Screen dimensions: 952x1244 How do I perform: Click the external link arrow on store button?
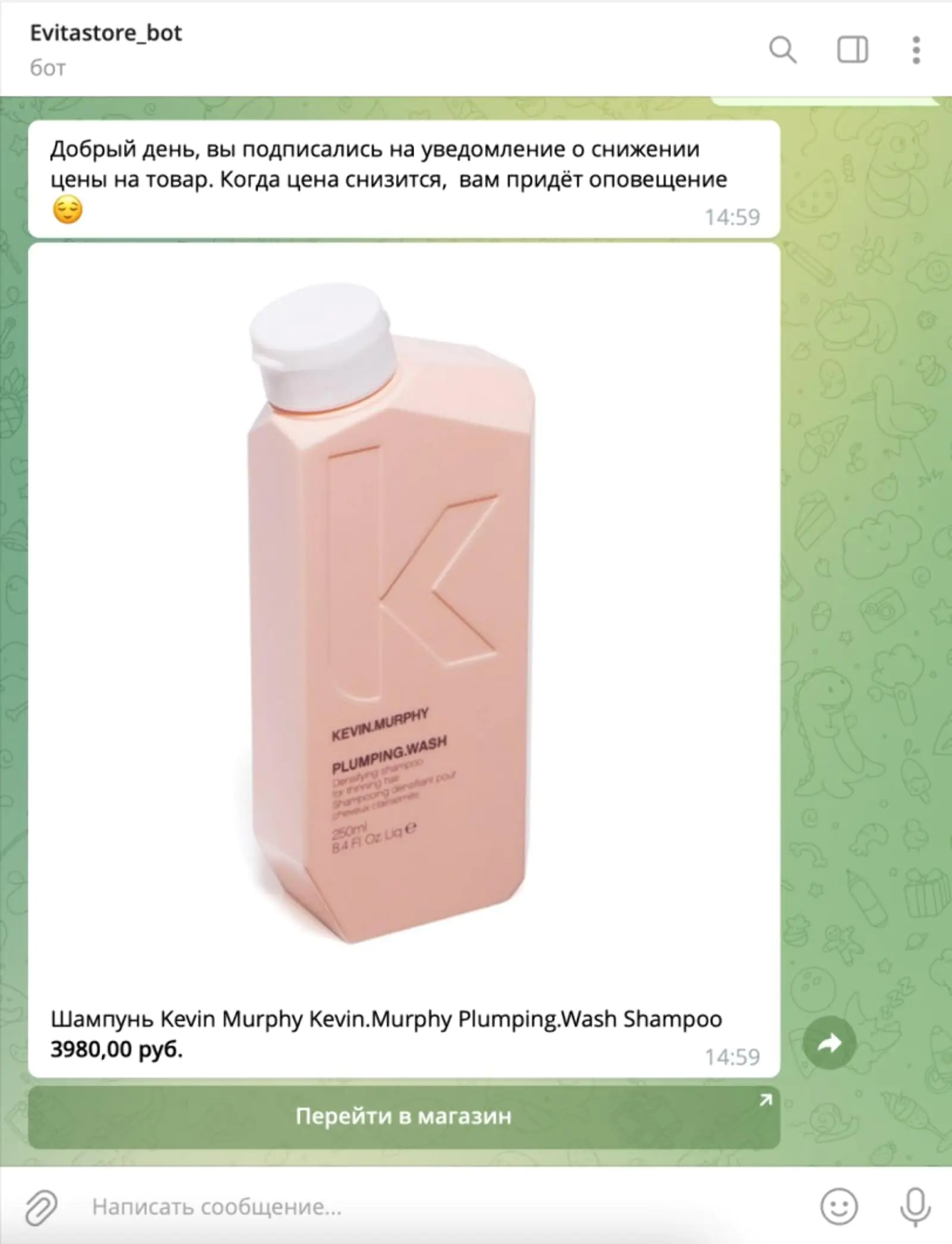pos(766,1101)
